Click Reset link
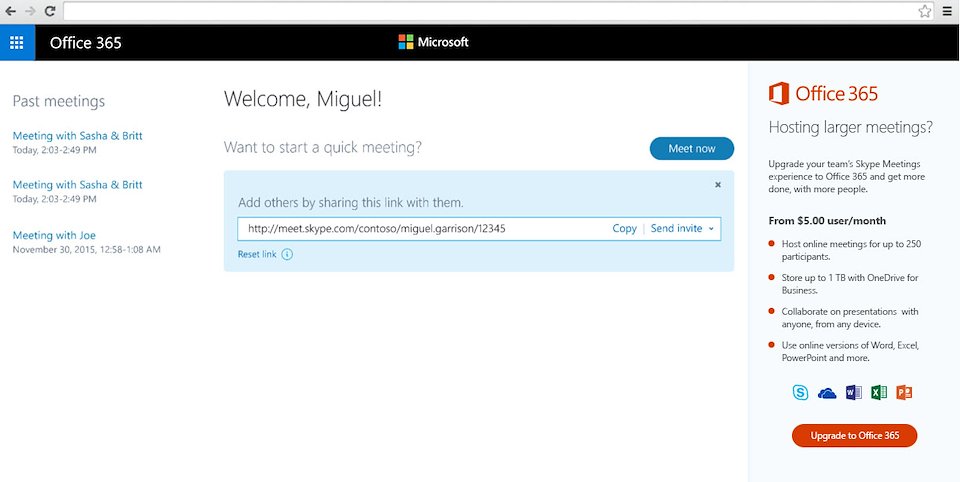Viewport: 960px width, 482px height. pyautogui.click(x=257, y=254)
